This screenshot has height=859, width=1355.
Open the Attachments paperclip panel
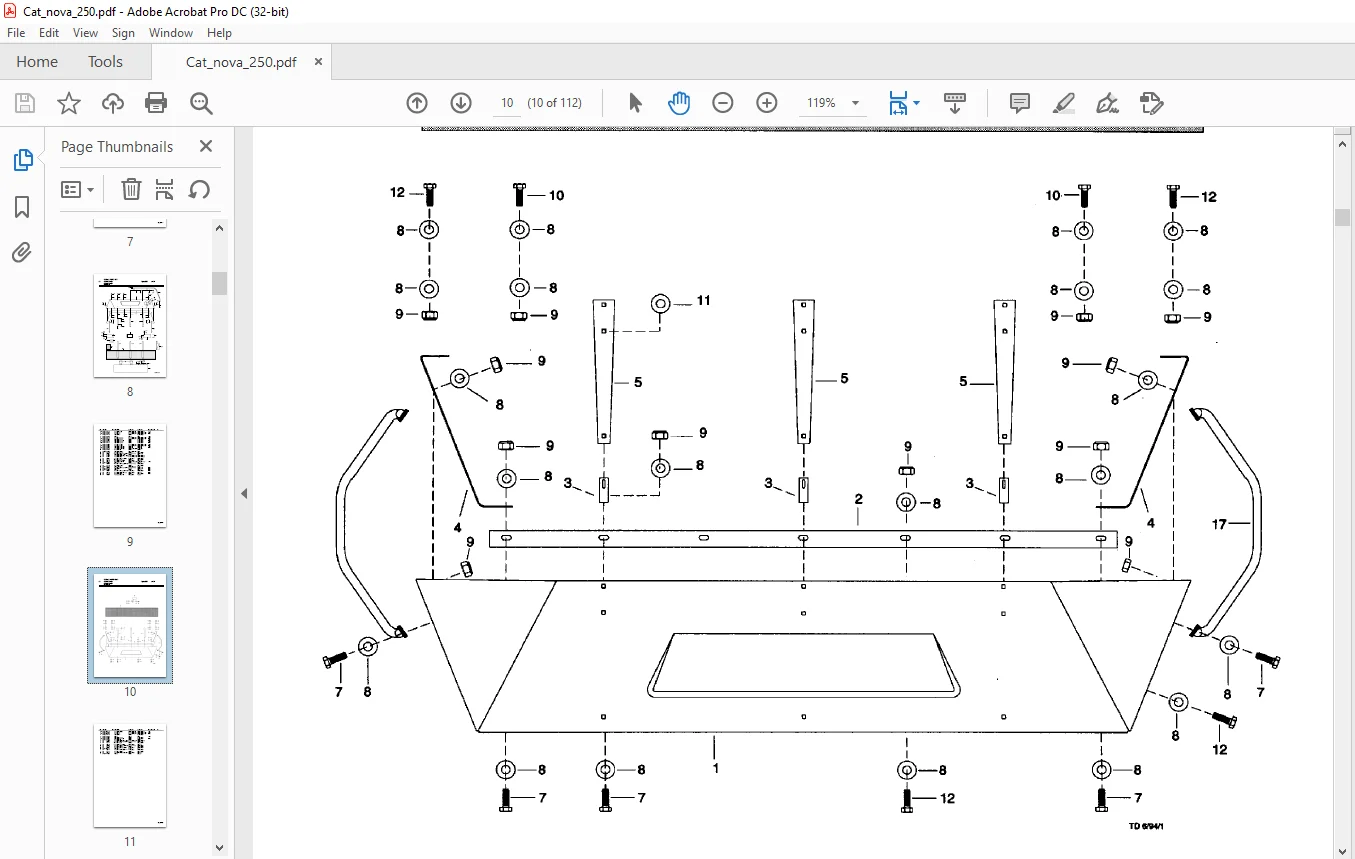[22, 253]
